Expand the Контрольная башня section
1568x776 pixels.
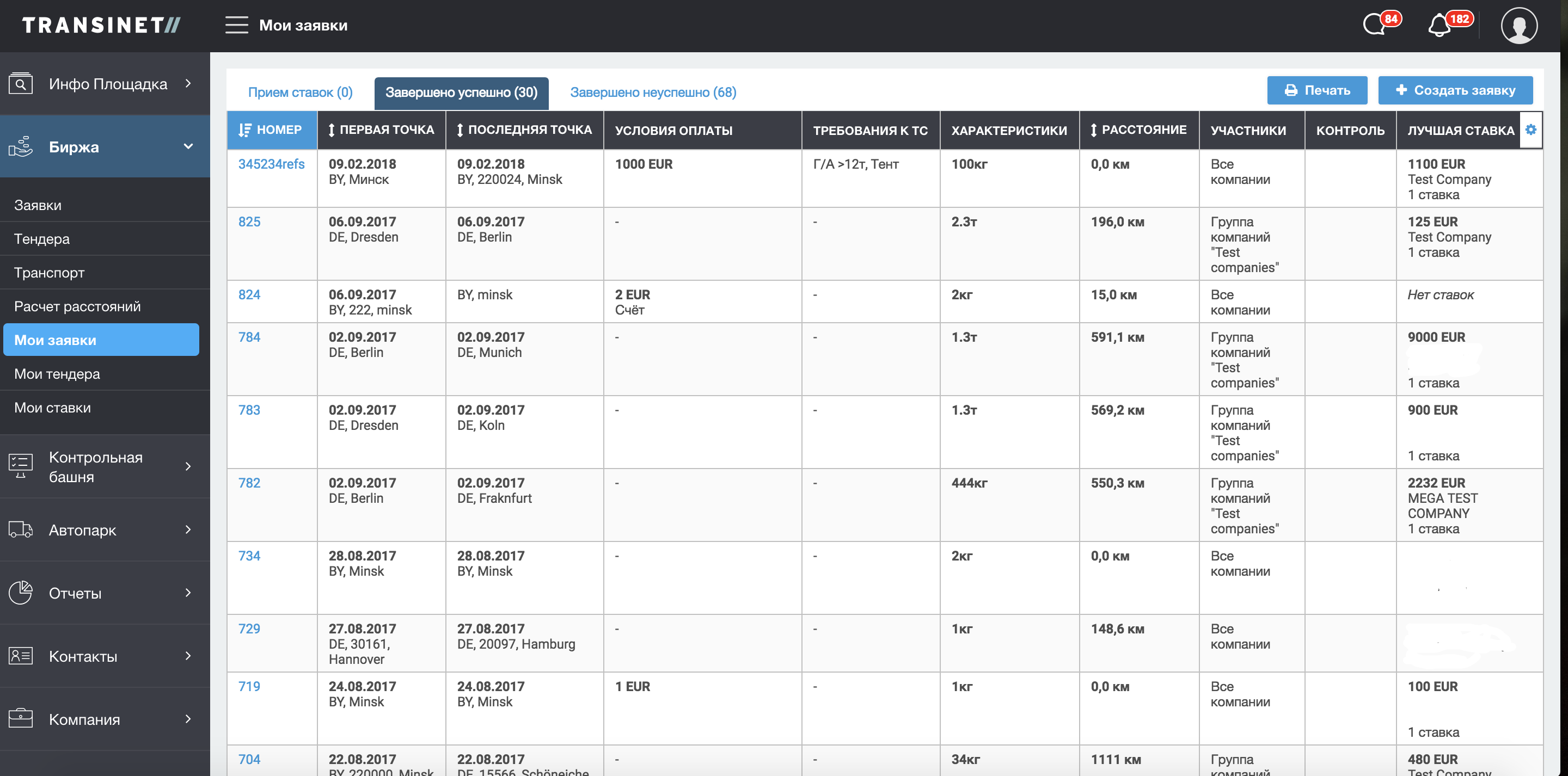tap(188, 467)
